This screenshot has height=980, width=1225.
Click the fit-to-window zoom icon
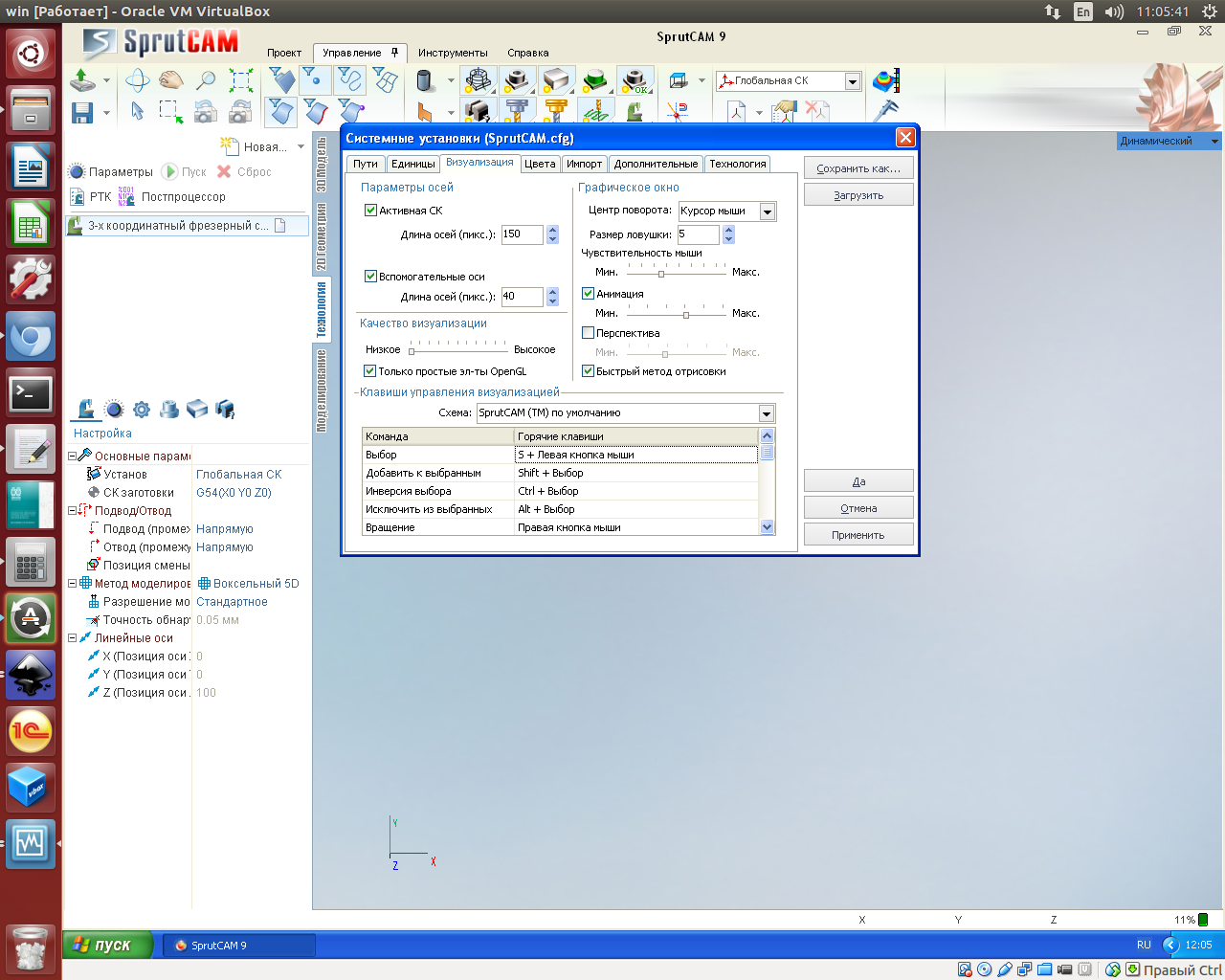pos(241,80)
